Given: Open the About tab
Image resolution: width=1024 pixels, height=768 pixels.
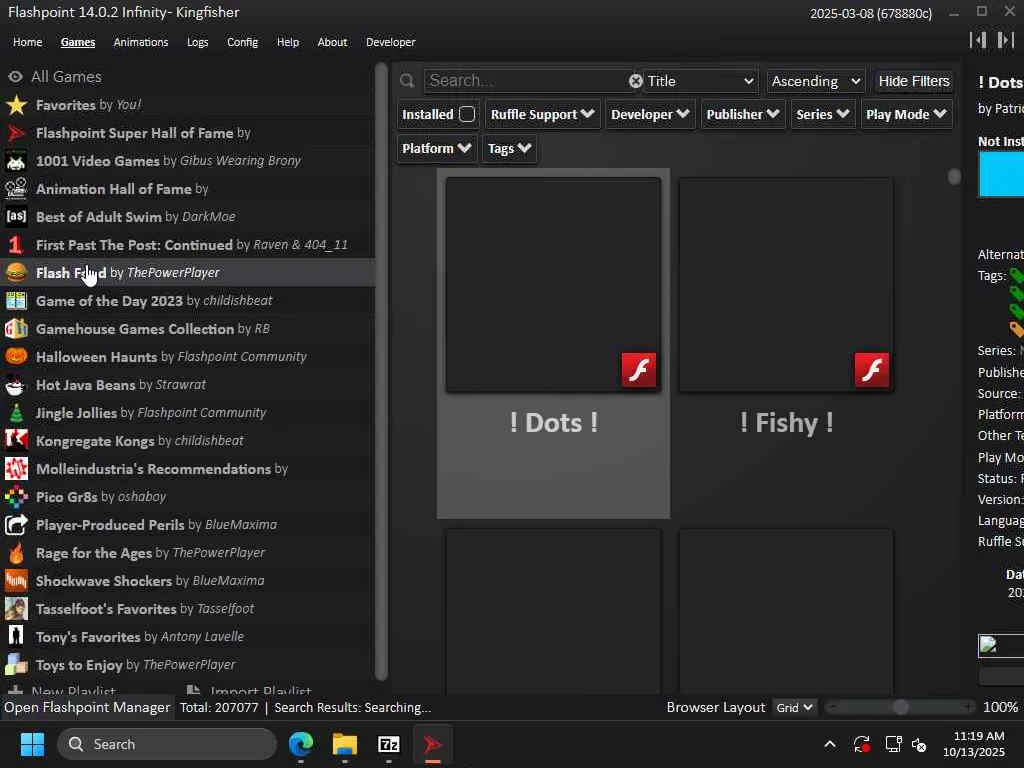Looking at the screenshot, I should coord(332,42).
